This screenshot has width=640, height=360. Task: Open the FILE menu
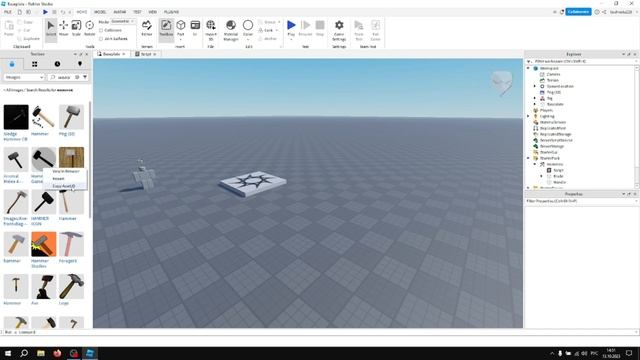[x=8, y=12]
